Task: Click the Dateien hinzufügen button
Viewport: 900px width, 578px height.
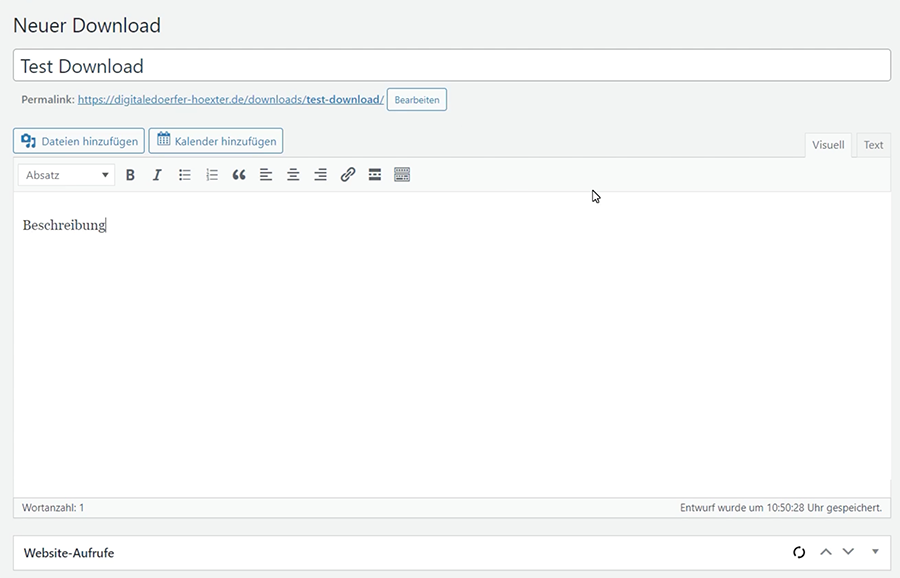Action: (x=79, y=141)
